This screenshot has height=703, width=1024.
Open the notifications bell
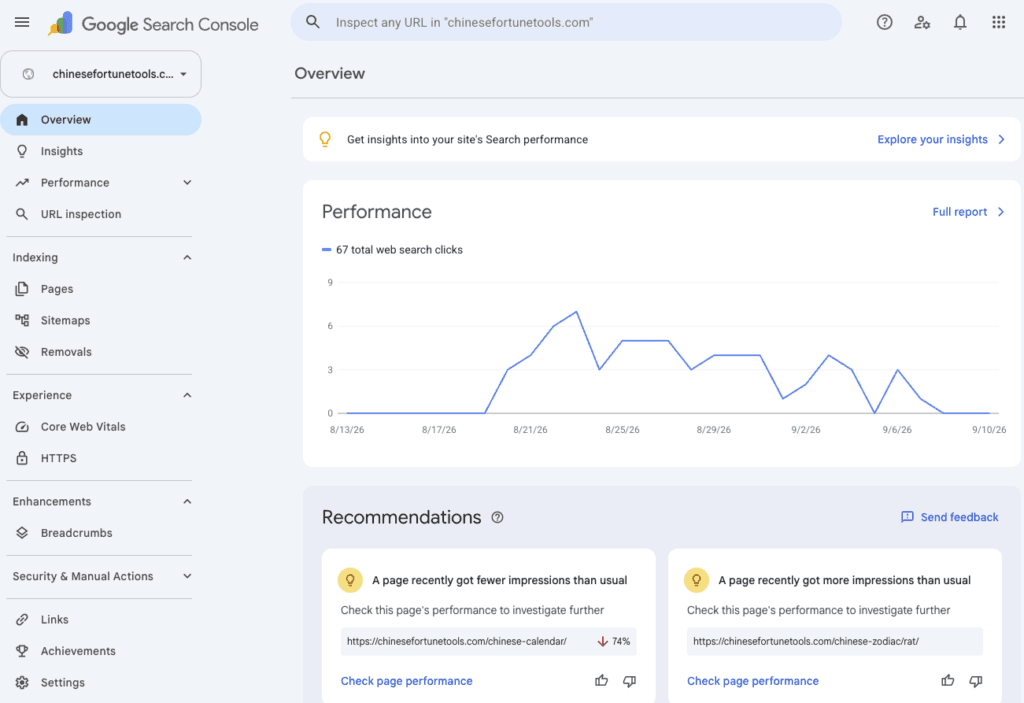click(959, 22)
